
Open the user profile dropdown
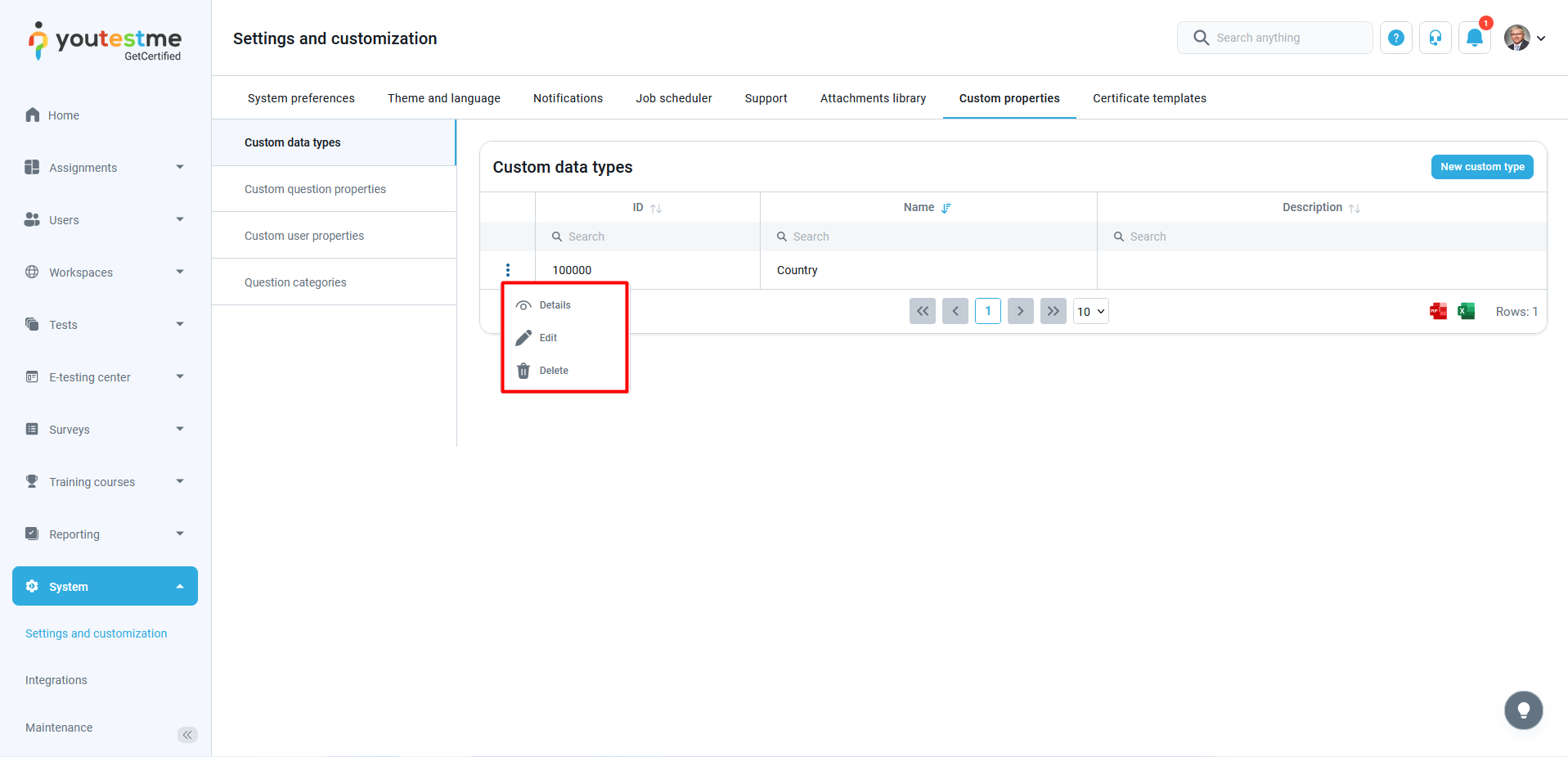click(1525, 38)
